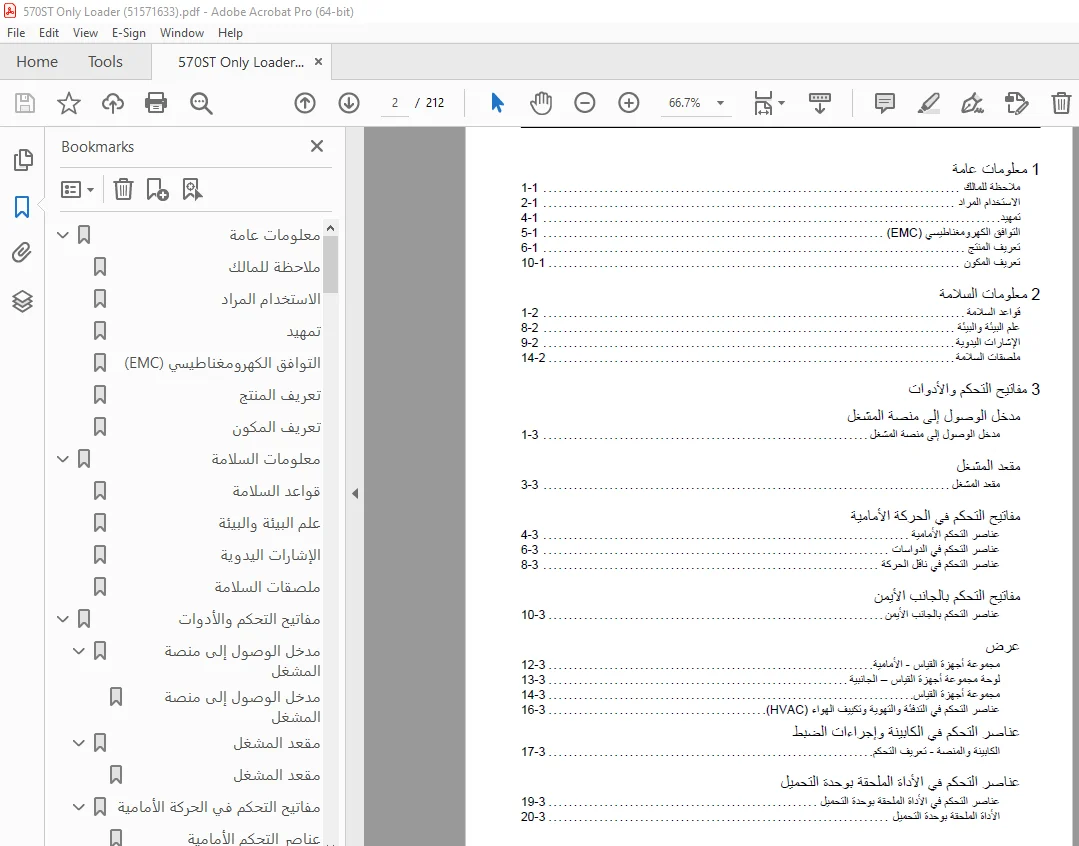1079x846 pixels.
Task: Open the View menu
Action: coord(85,32)
